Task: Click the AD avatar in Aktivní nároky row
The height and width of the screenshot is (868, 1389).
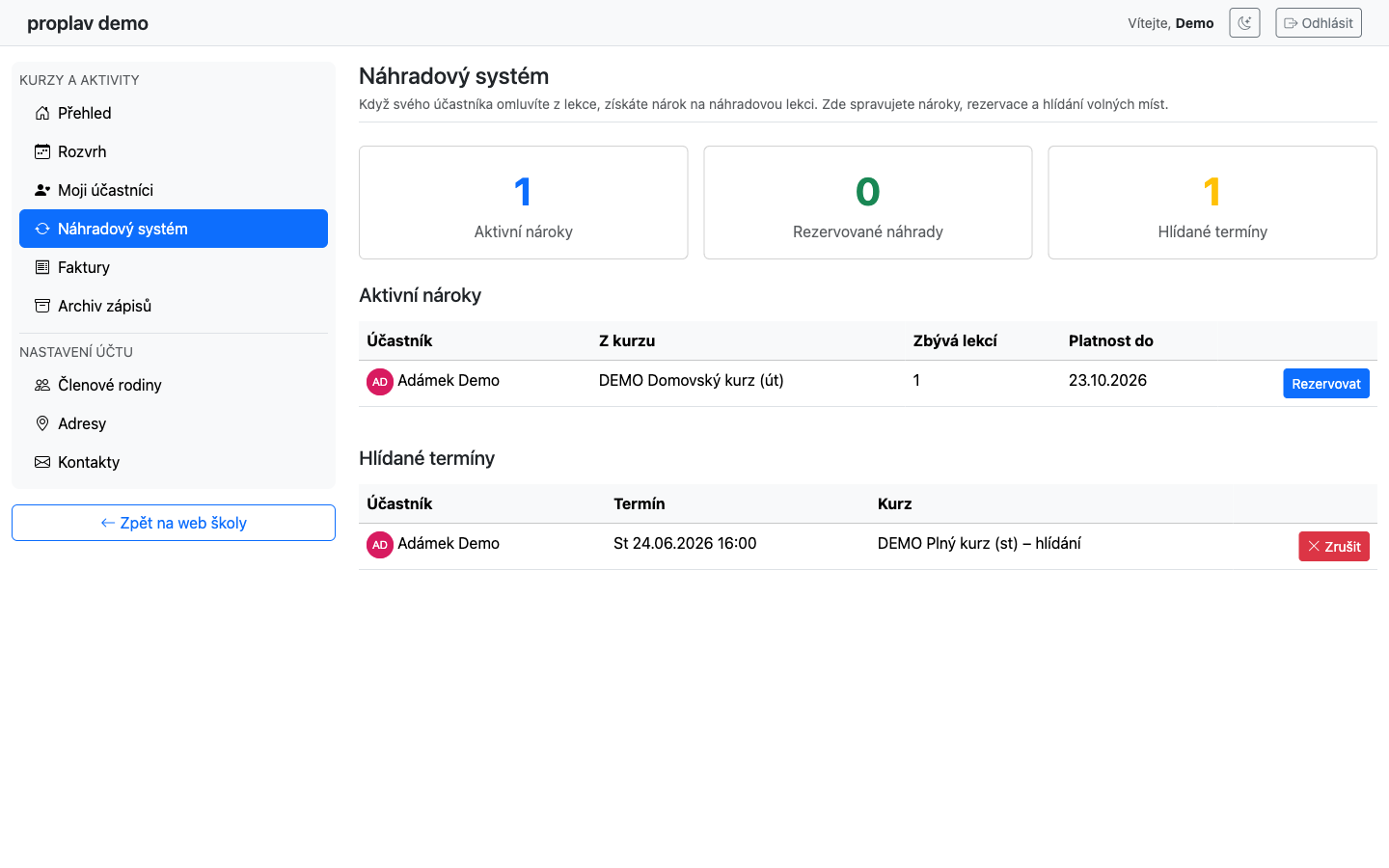Action: [380, 382]
